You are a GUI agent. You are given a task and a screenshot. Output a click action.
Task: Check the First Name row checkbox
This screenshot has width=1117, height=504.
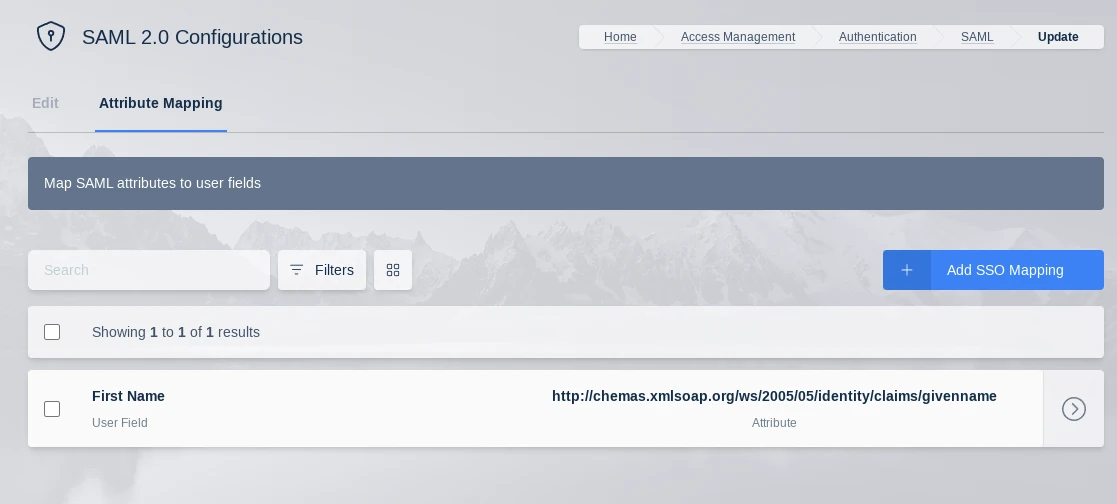[x=52, y=409]
